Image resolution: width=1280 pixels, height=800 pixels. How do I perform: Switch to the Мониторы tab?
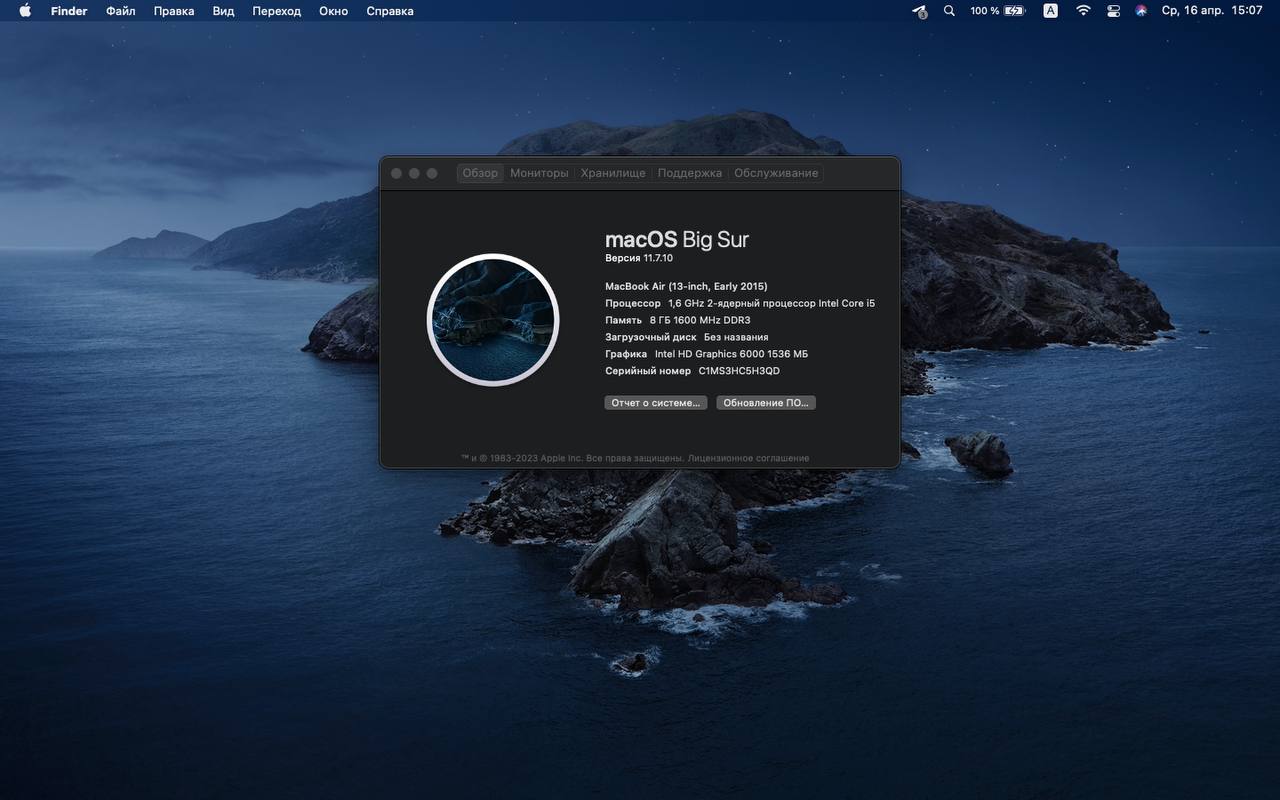click(539, 173)
